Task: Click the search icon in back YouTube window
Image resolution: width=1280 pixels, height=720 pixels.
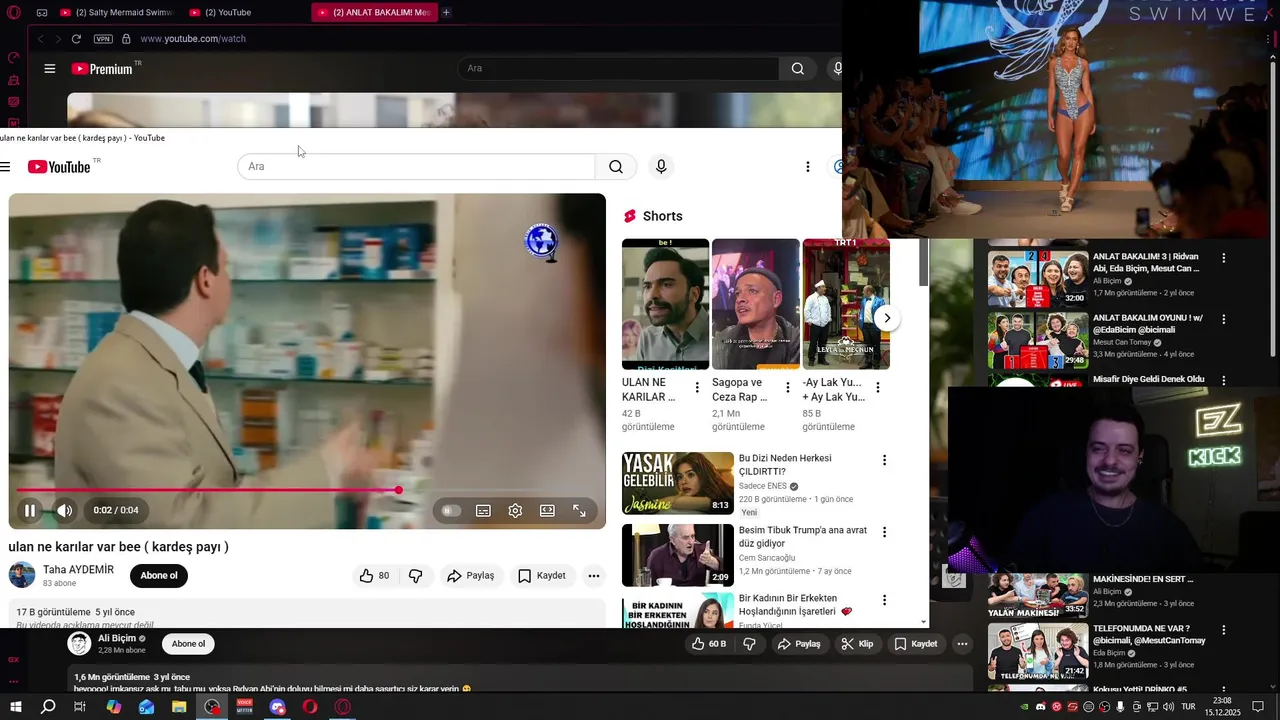Action: [797, 69]
